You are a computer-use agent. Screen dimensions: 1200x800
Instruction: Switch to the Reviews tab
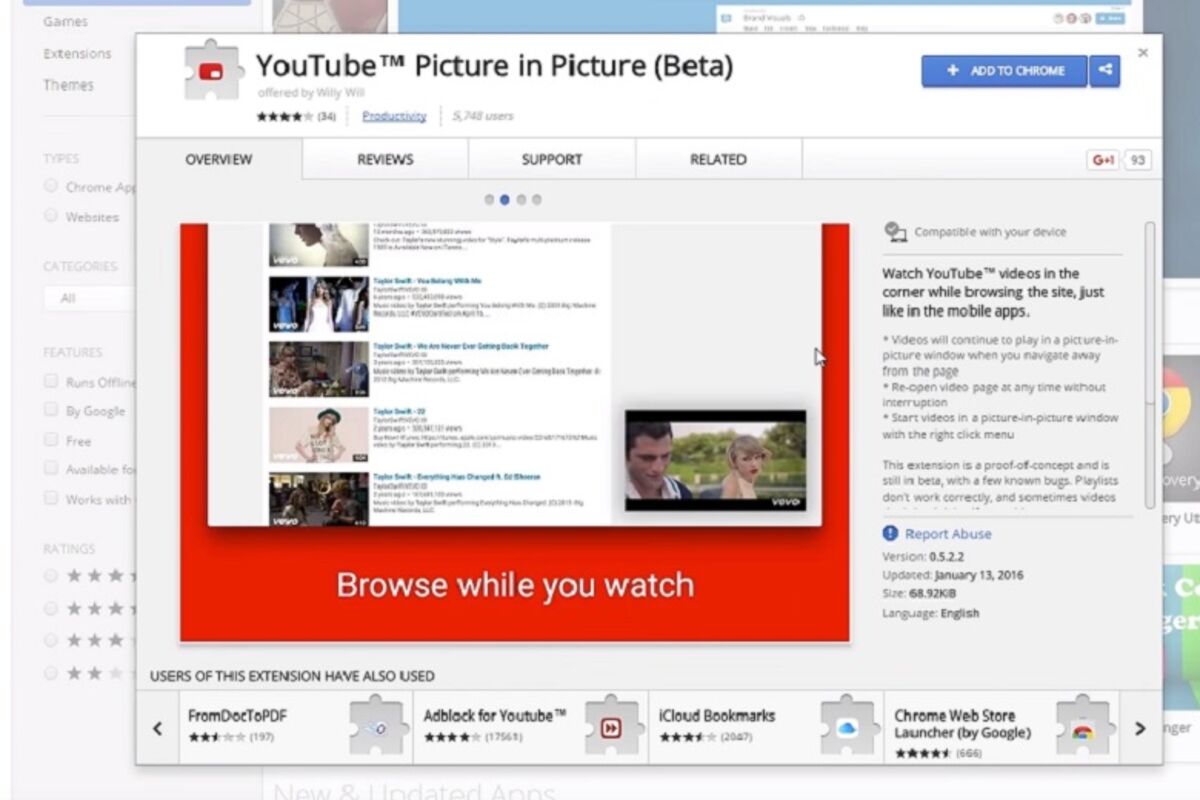385,160
